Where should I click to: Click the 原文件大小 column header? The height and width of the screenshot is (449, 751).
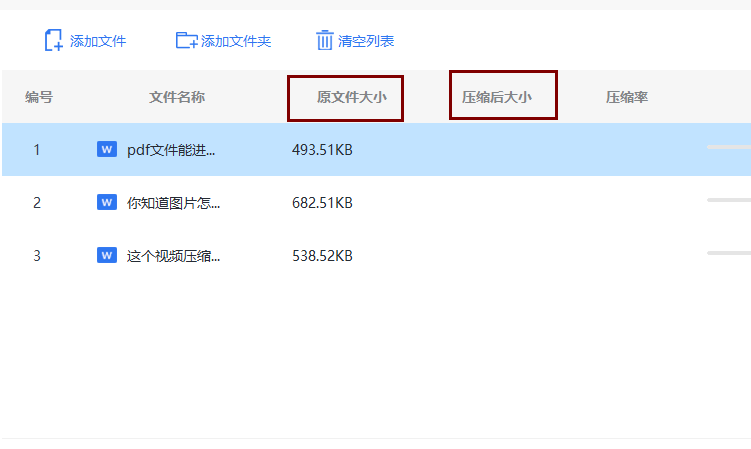(352, 97)
